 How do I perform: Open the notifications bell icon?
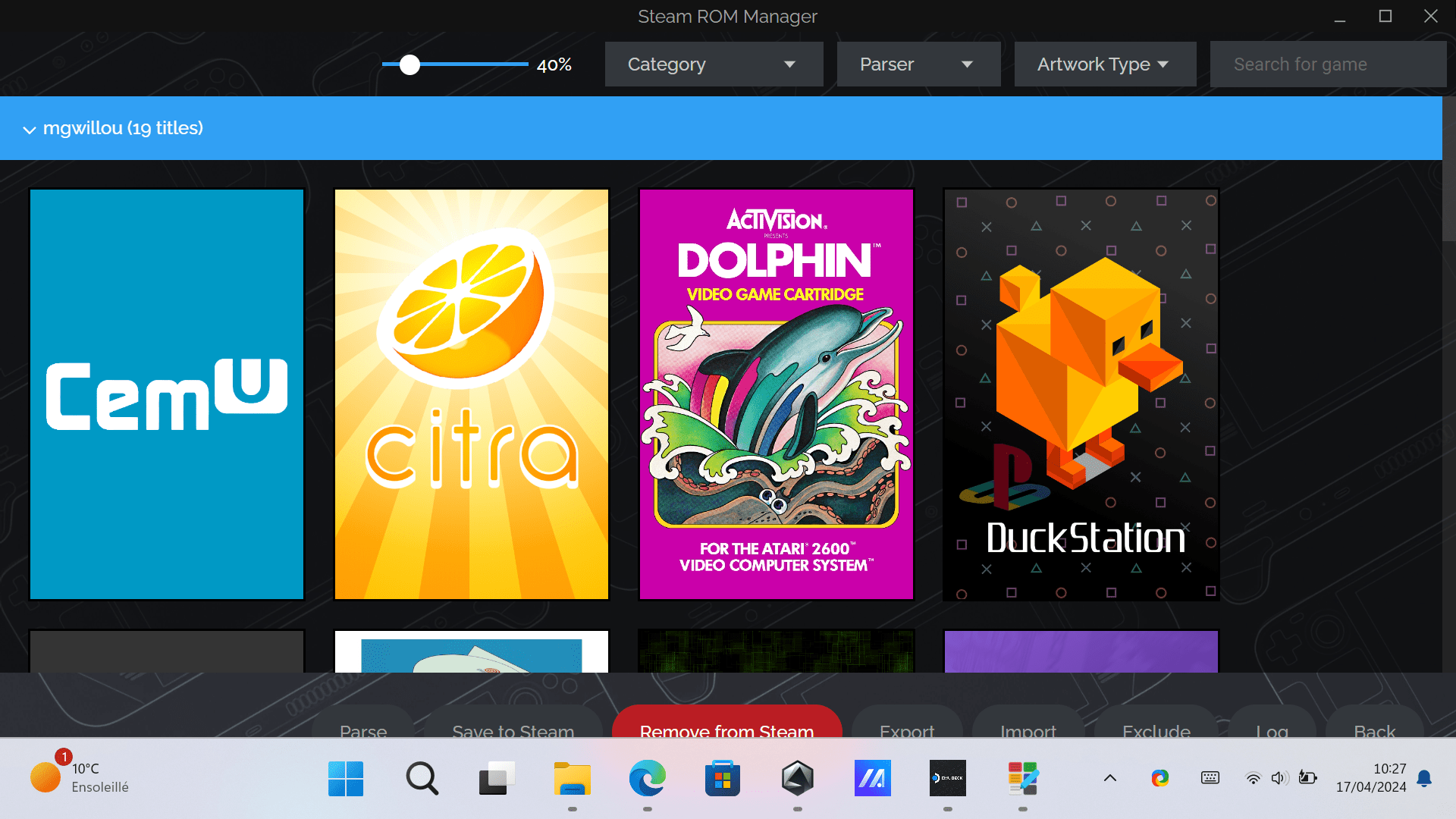click(1424, 778)
